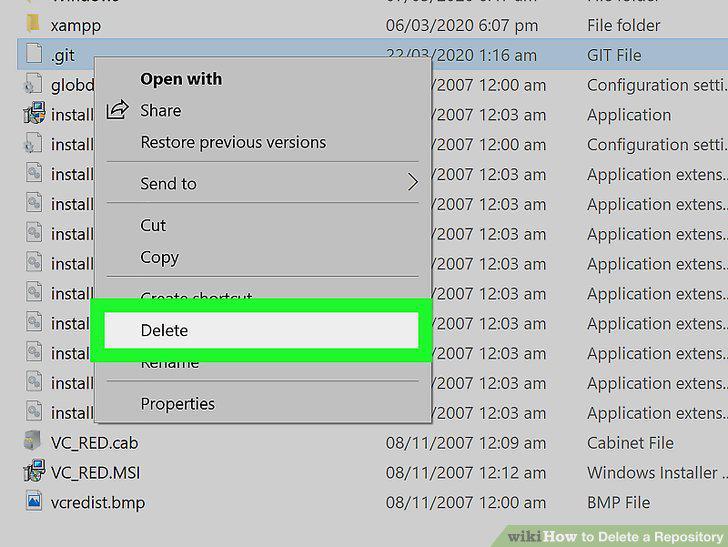Screen dimensions: 728x547
Task: Select the xampp folder name
Action: tap(76, 26)
